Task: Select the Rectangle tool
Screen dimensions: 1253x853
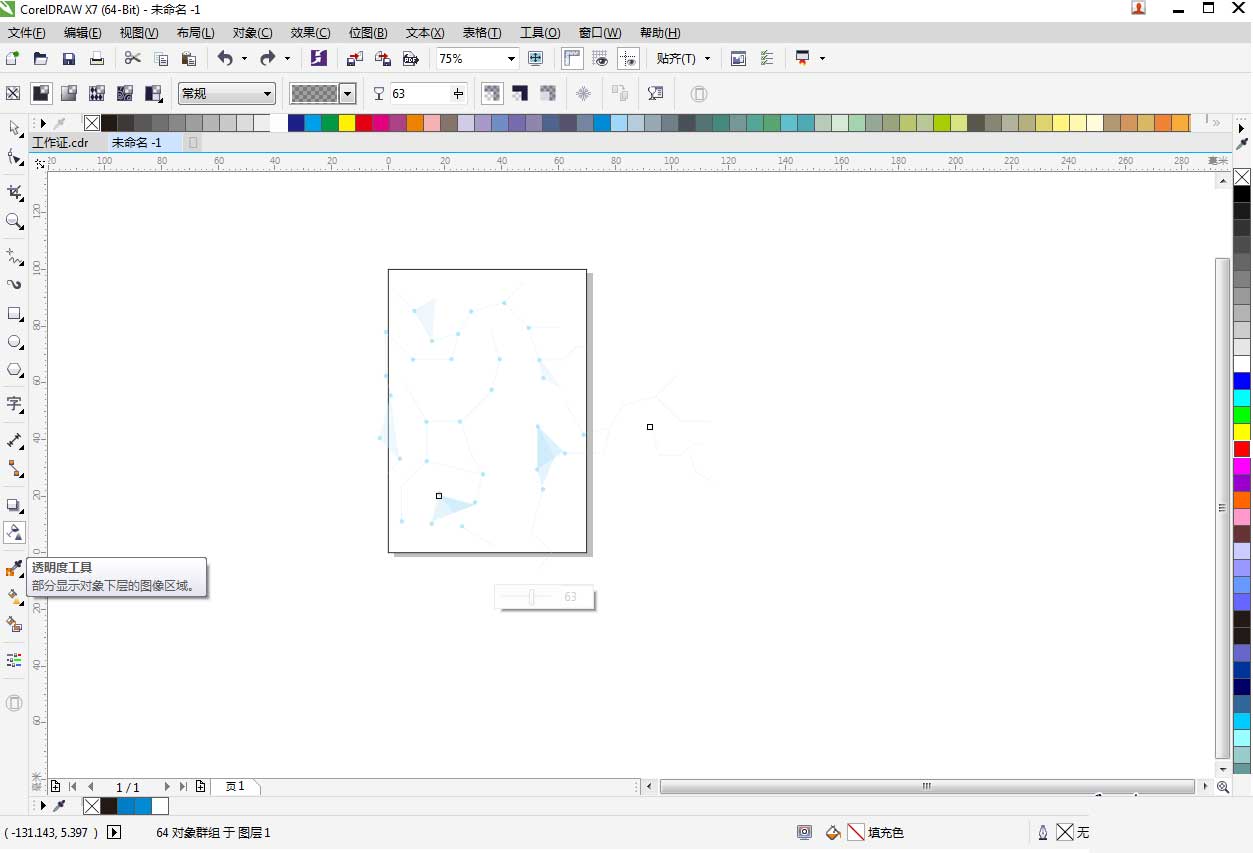Action: 14,314
